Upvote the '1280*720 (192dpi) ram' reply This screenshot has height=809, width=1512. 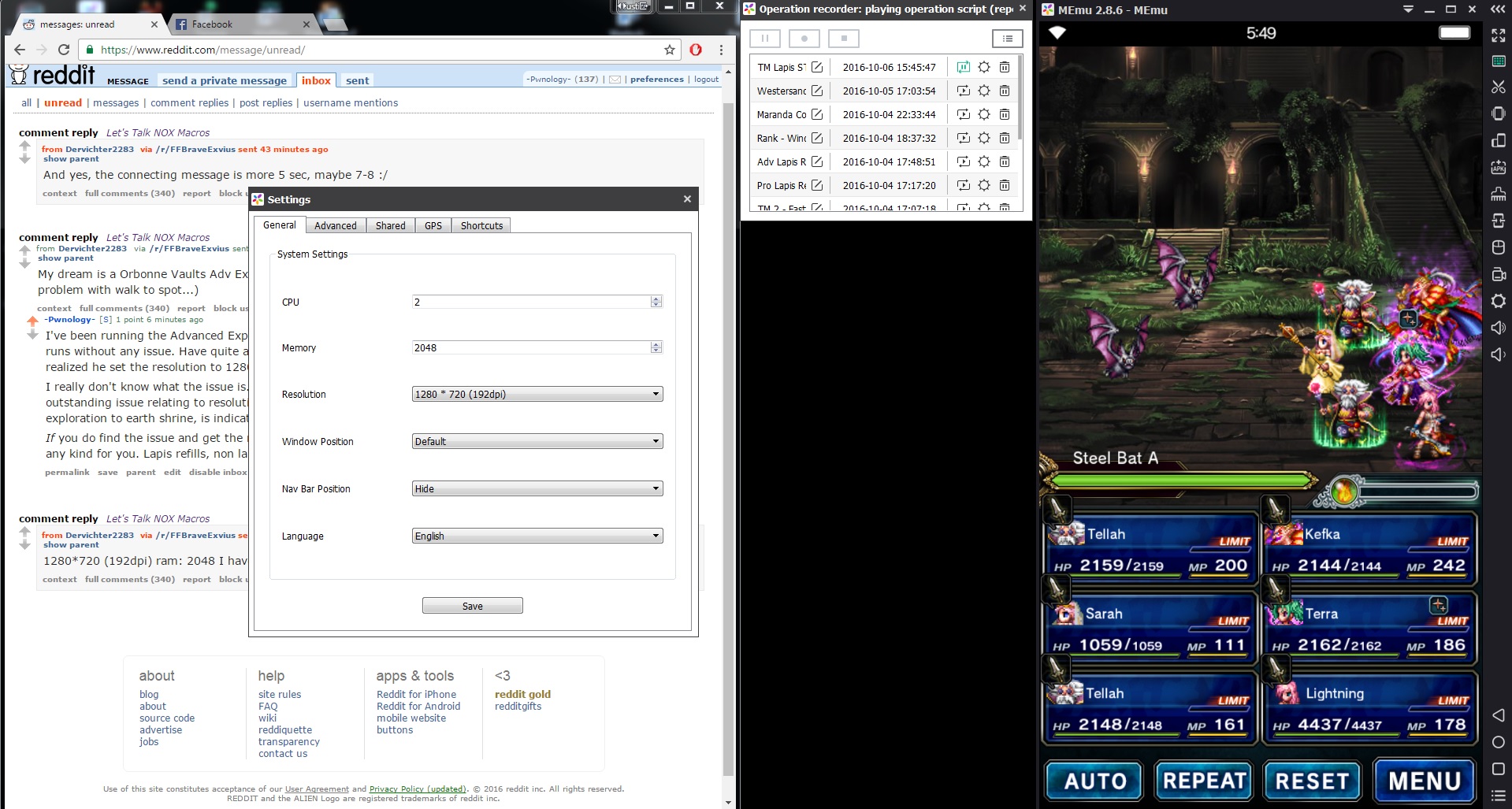coord(24,532)
